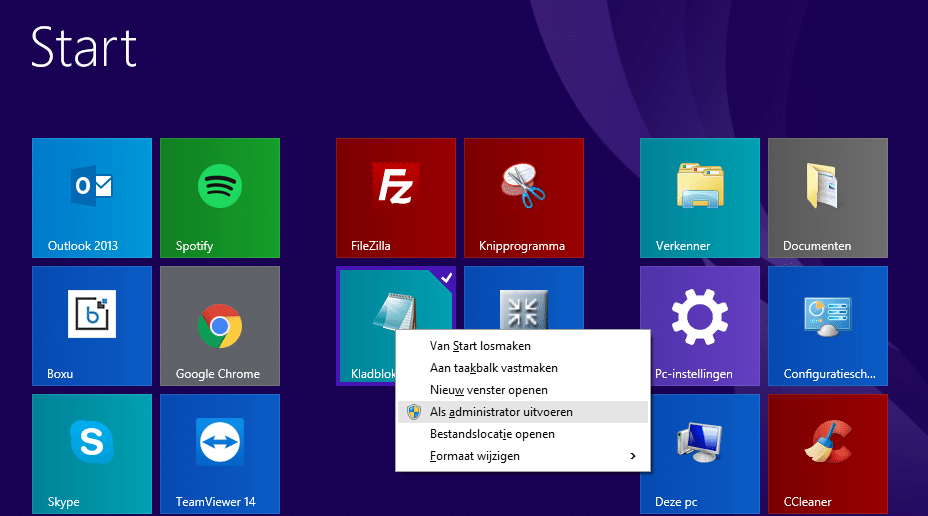
Task: Click the blue tile with inward arrows icon
Action: [524, 298]
